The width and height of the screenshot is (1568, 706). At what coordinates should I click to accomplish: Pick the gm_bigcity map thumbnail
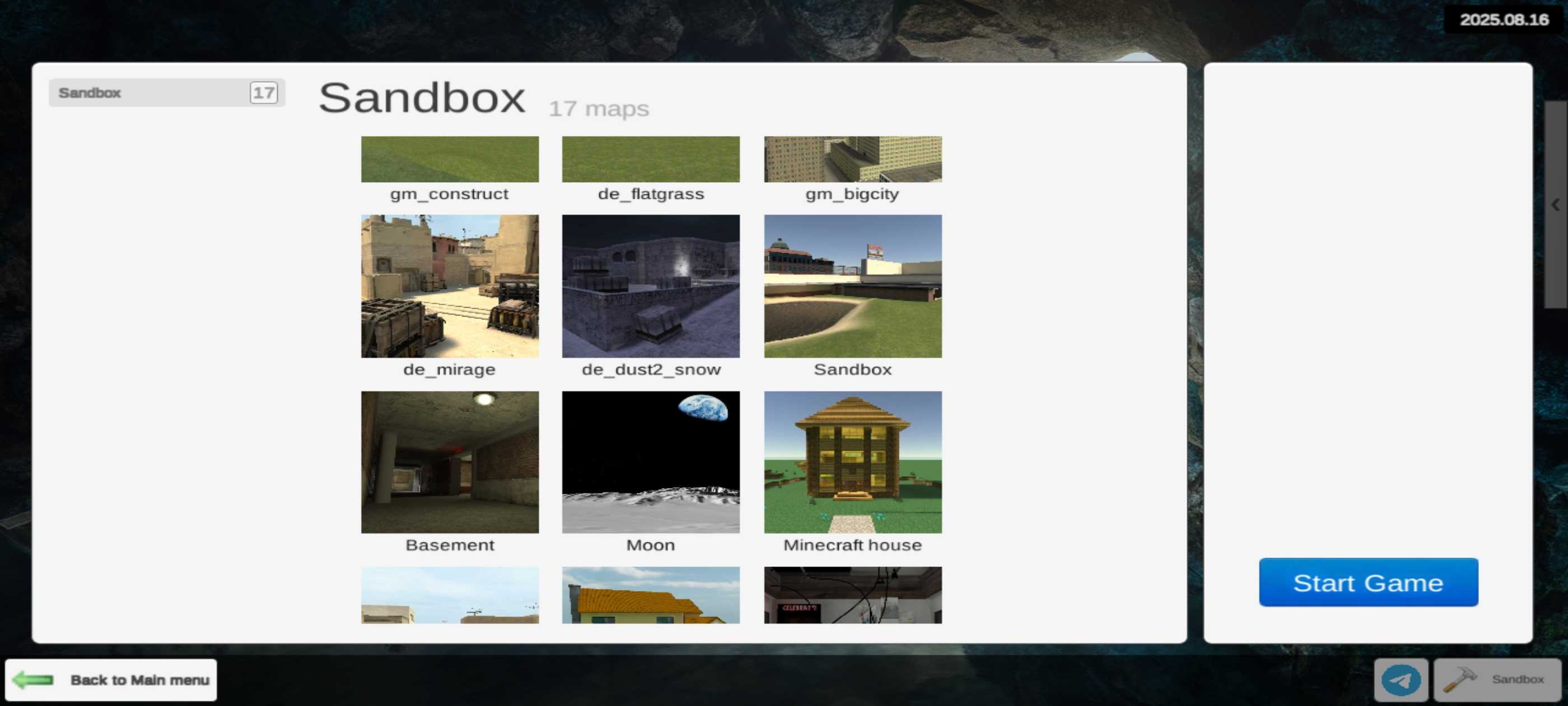pos(852,160)
